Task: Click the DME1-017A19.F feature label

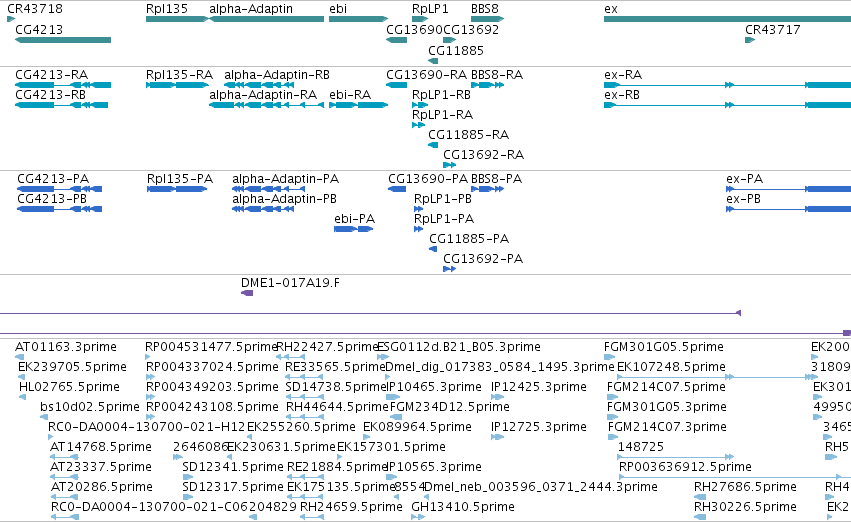Action: 290,283
